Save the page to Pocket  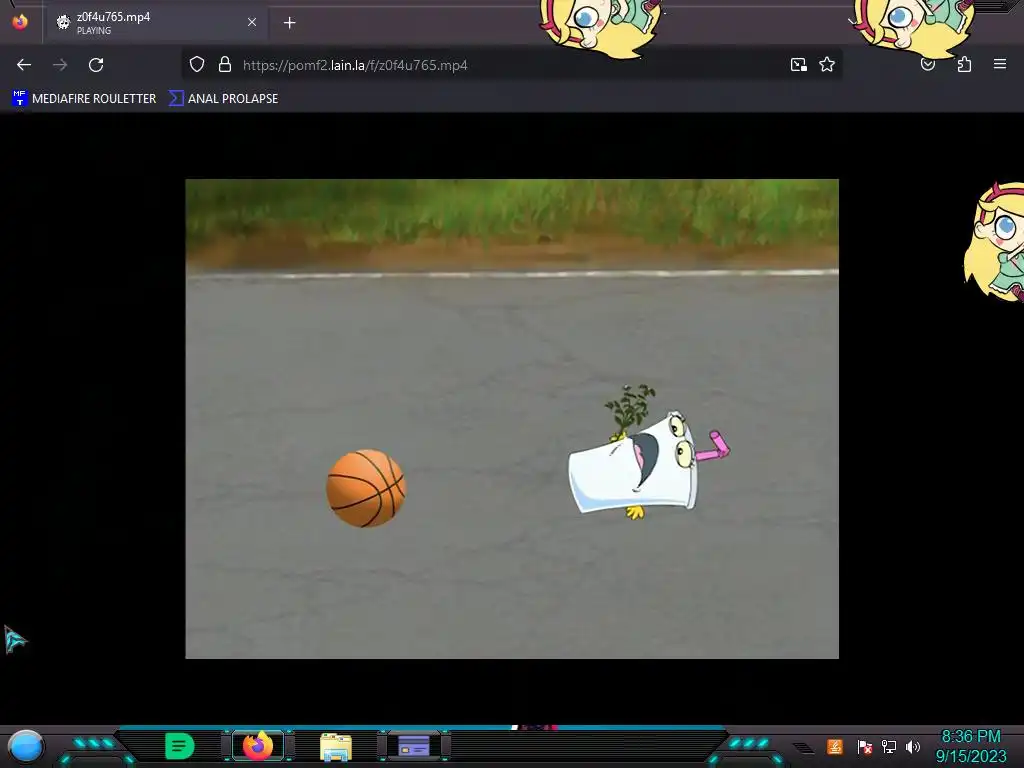[x=928, y=65]
